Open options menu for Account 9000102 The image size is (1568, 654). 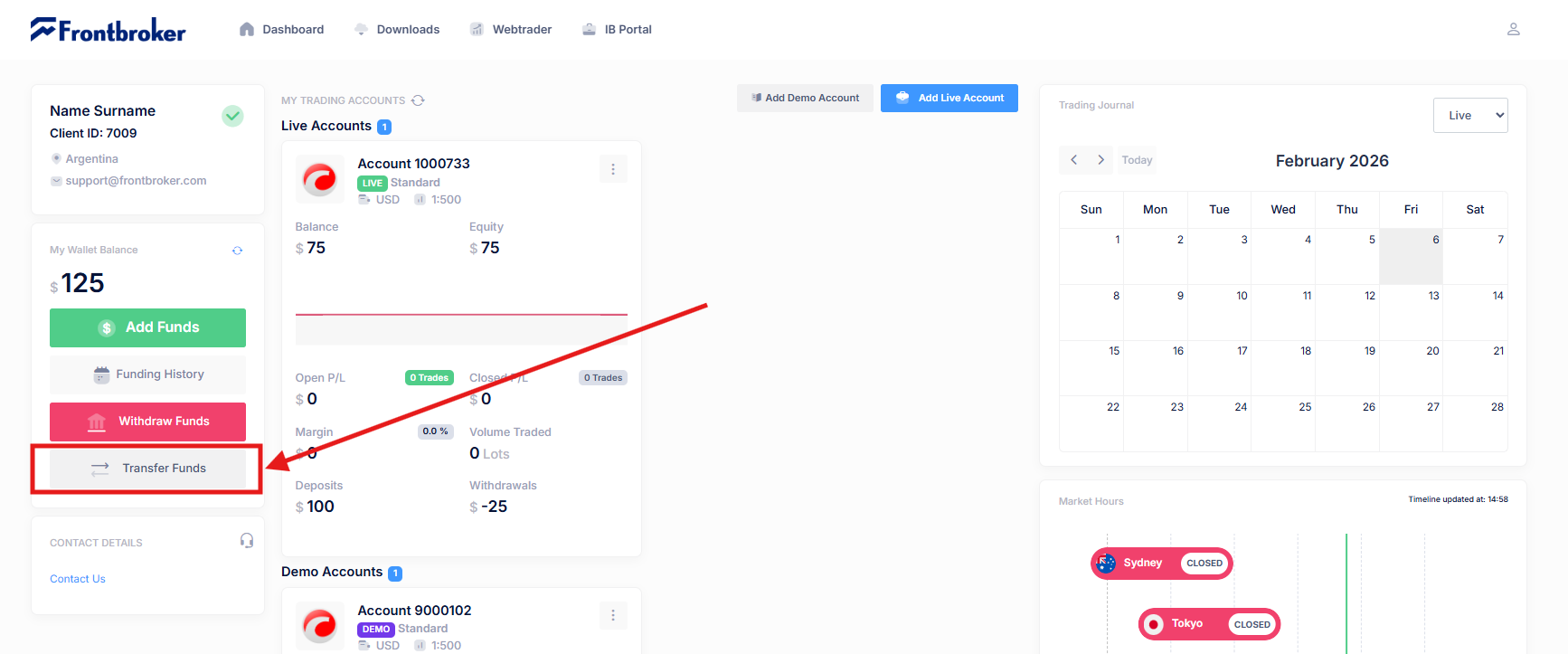pyautogui.click(x=612, y=615)
